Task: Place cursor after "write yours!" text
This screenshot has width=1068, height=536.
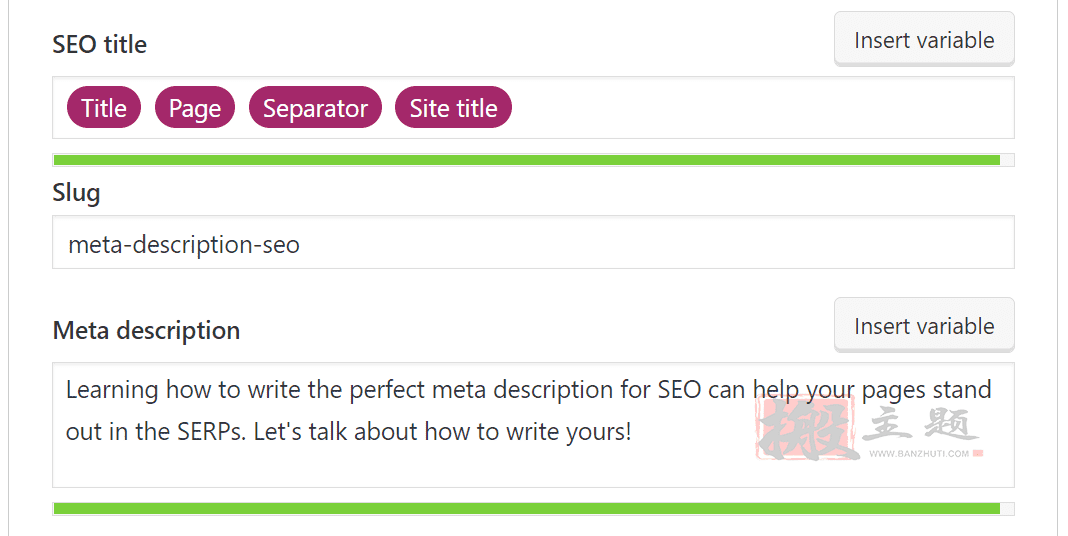Action: [633, 431]
